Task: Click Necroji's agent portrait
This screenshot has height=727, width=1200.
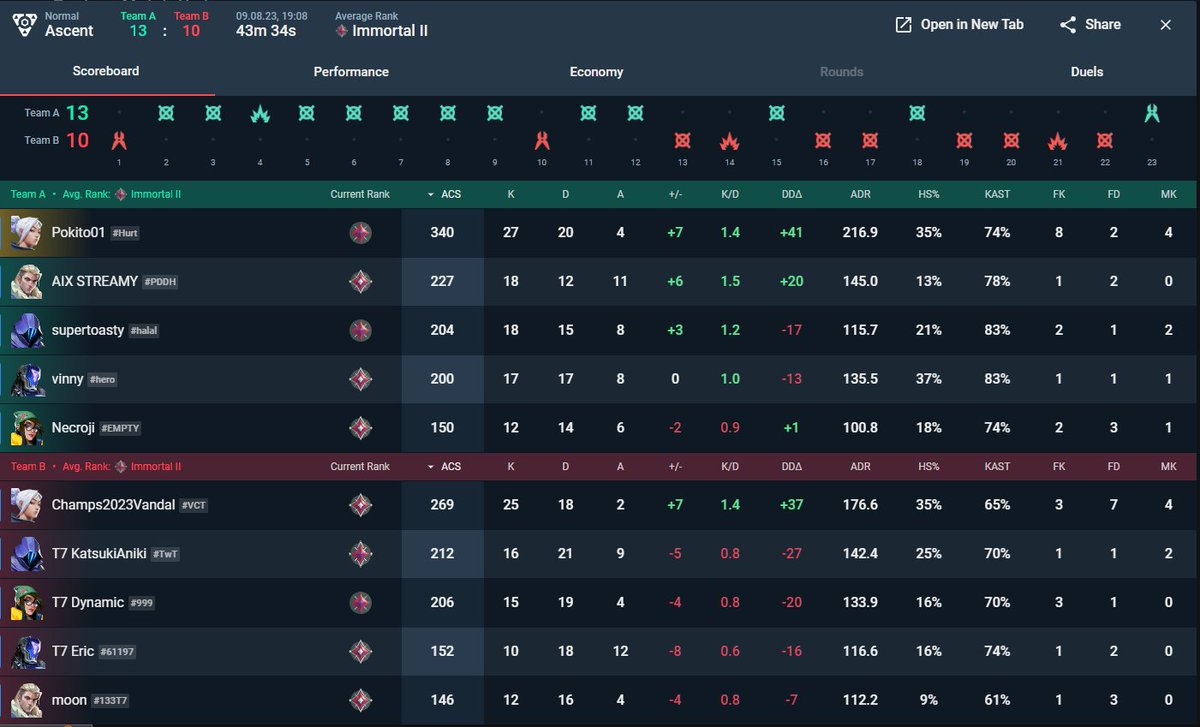Action: coord(26,428)
